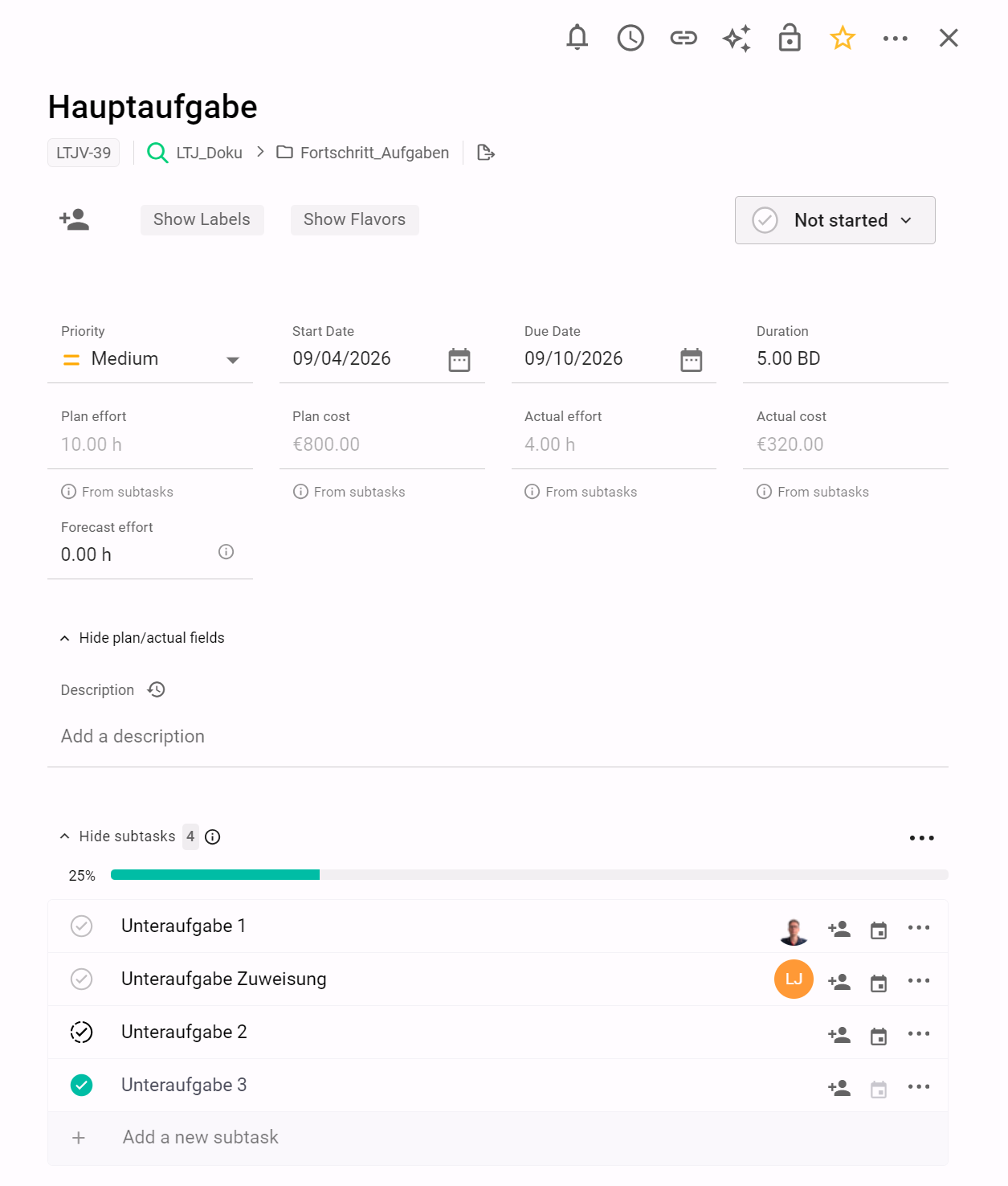The height and width of the screenshot is (1186, 1008).
Task: Click the Show Labels button
Action: (202, 219)
